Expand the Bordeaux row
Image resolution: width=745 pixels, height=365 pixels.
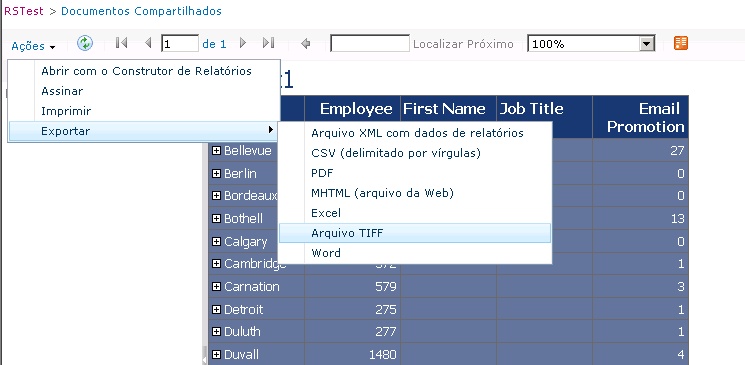click(x=216, y=195)
